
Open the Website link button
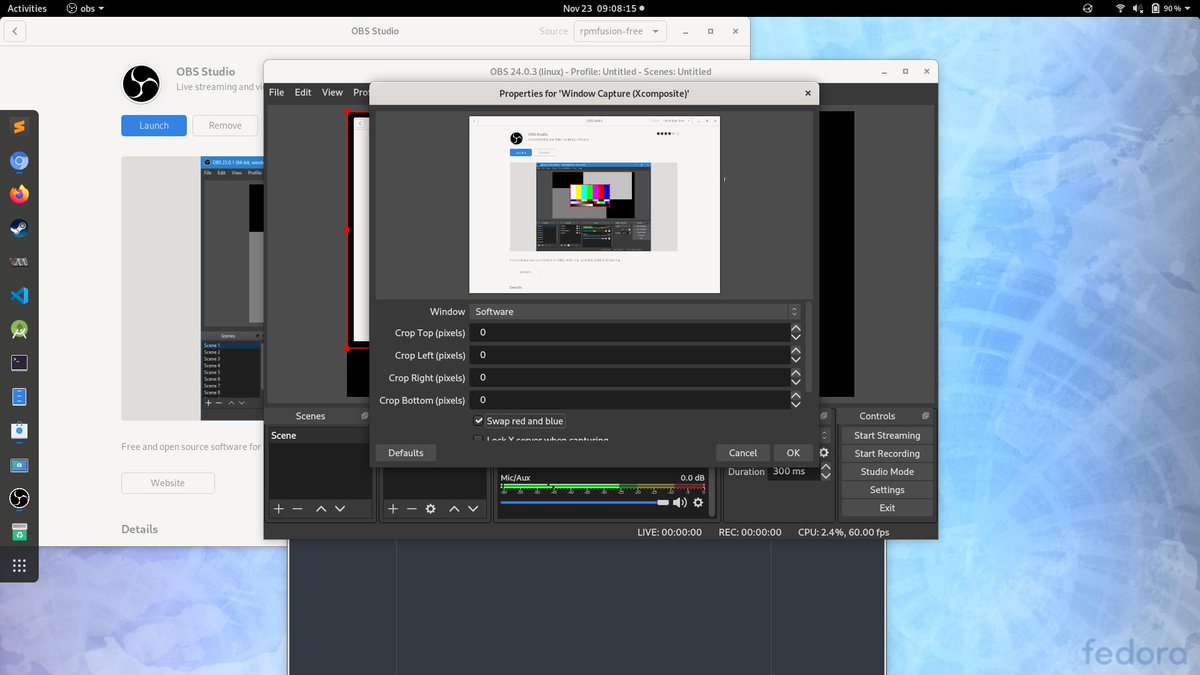(168, 483)
